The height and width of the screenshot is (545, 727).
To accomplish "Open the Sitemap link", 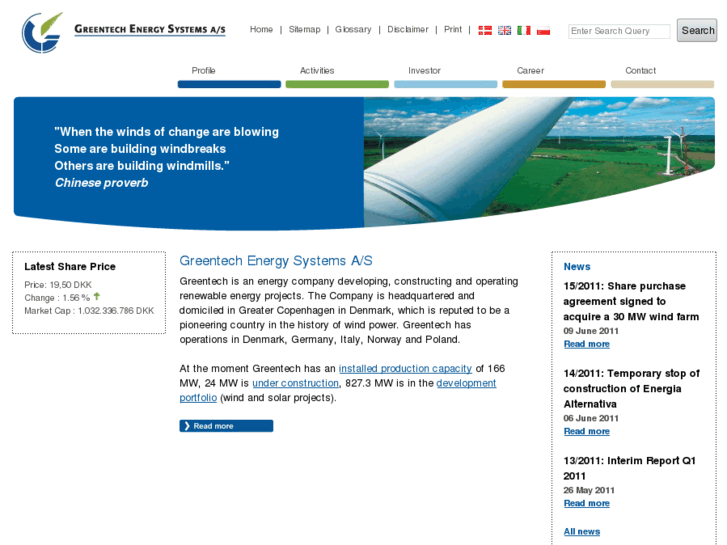I will tap(305, 29).
